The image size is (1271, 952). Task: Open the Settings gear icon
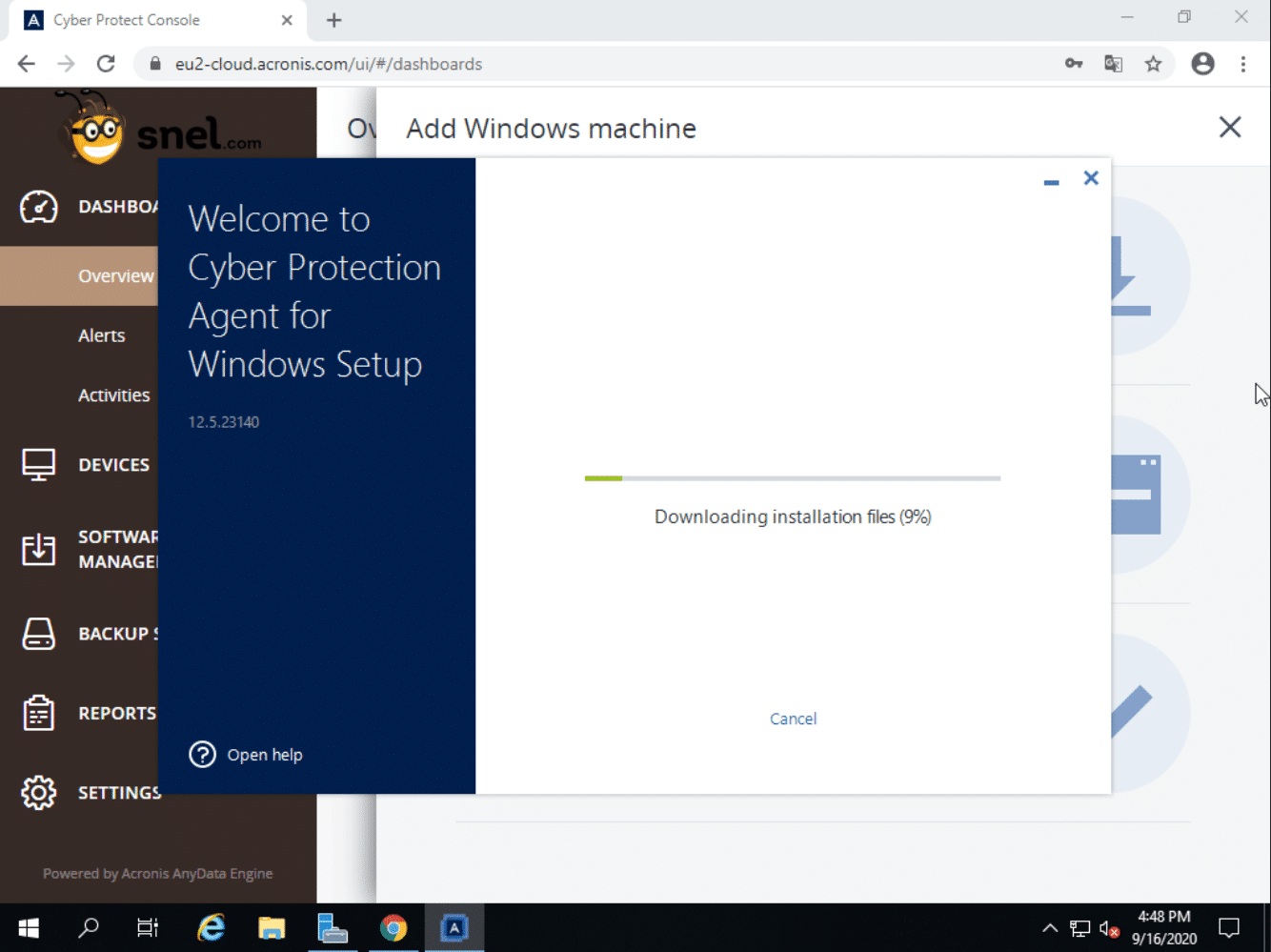(x=38, y=792)
